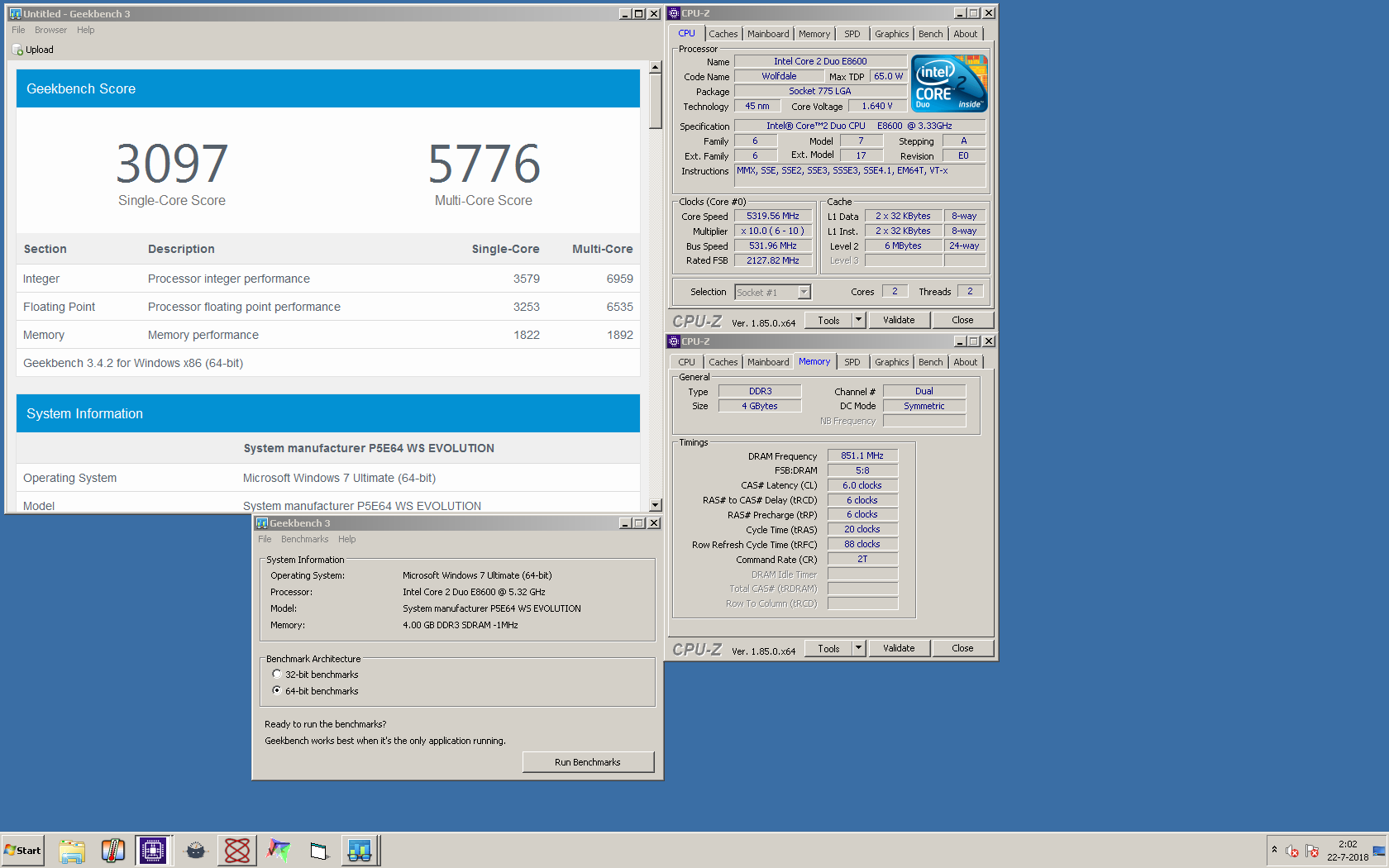The width and height of the screenshot is (1389, 868).
Task: Expand Tools dropdown arrow in upper CPU-Z
Action: tap(858, 320)
